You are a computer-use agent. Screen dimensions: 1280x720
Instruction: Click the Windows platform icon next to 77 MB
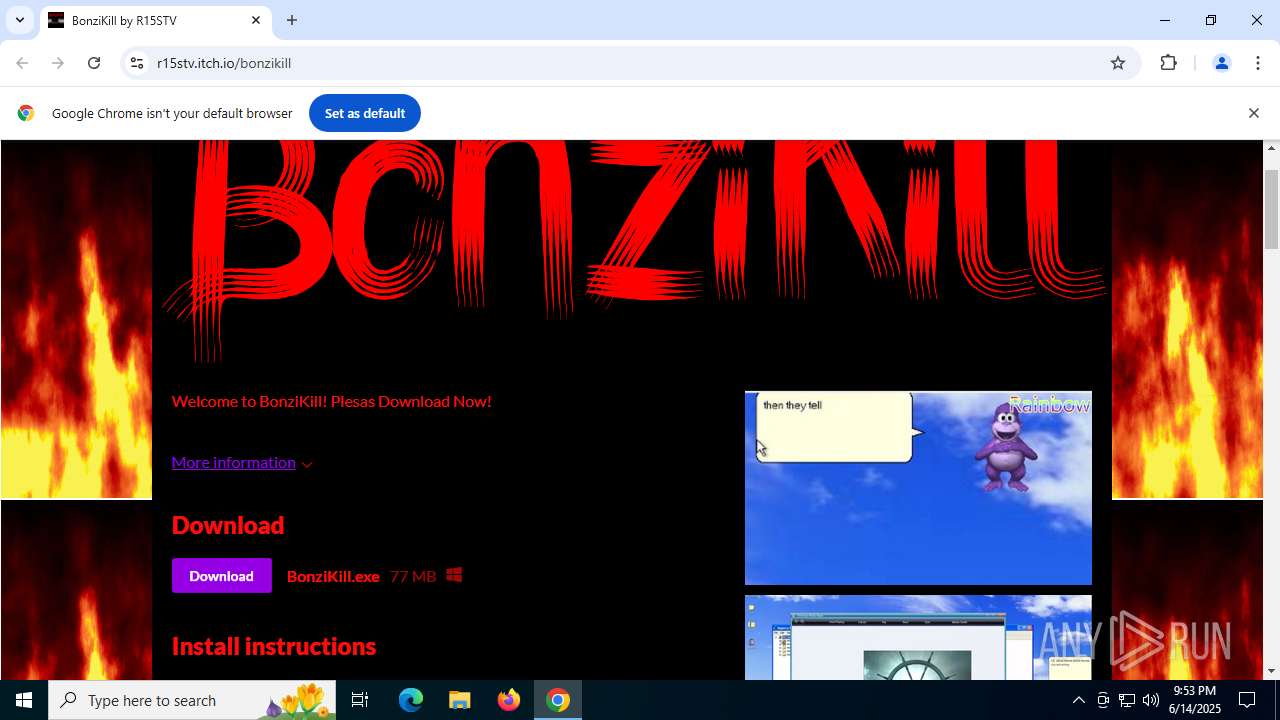coord(454,575)
